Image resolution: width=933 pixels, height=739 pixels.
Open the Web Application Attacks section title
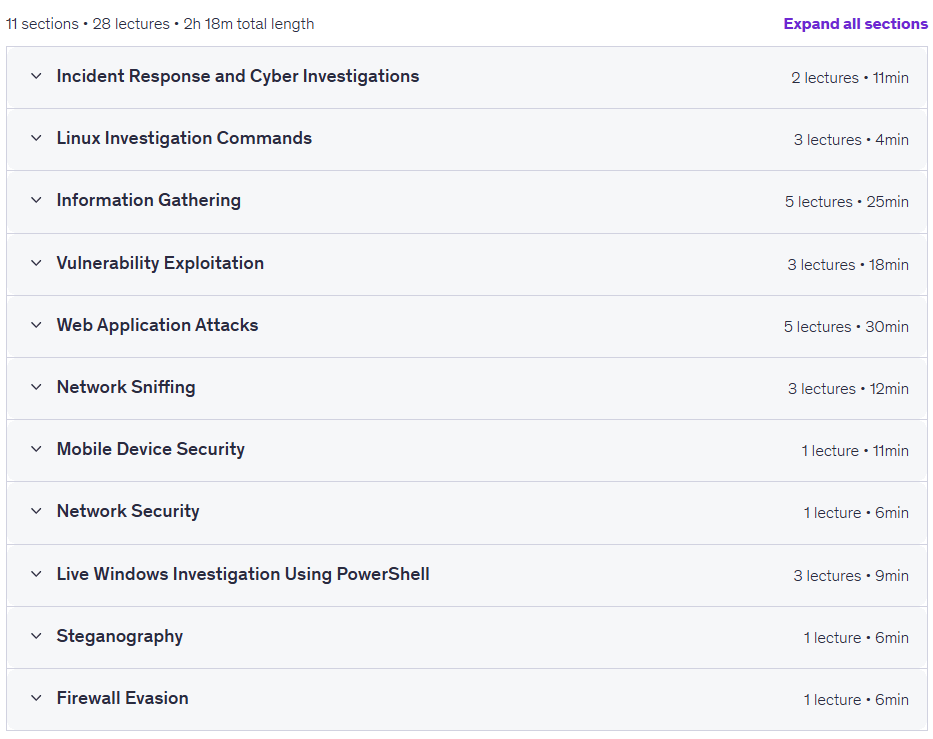(157, 325)
